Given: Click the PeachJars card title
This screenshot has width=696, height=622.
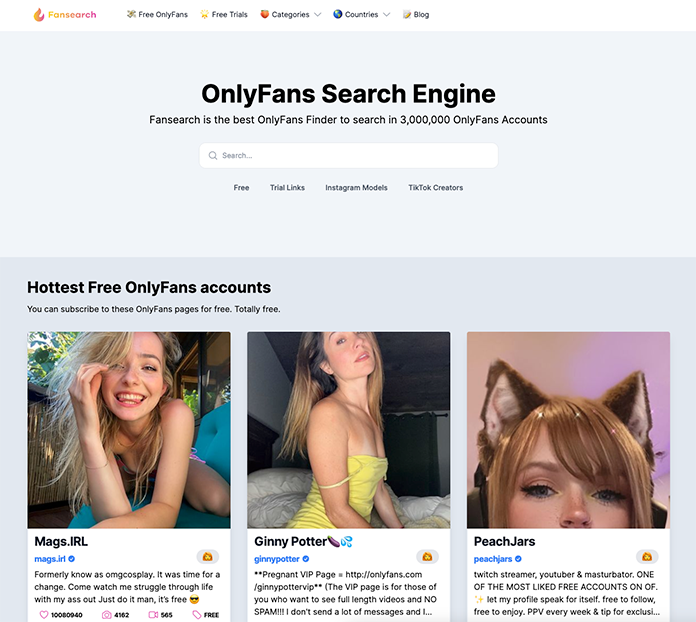Looking at the screenshot, I should pos(505,542).
